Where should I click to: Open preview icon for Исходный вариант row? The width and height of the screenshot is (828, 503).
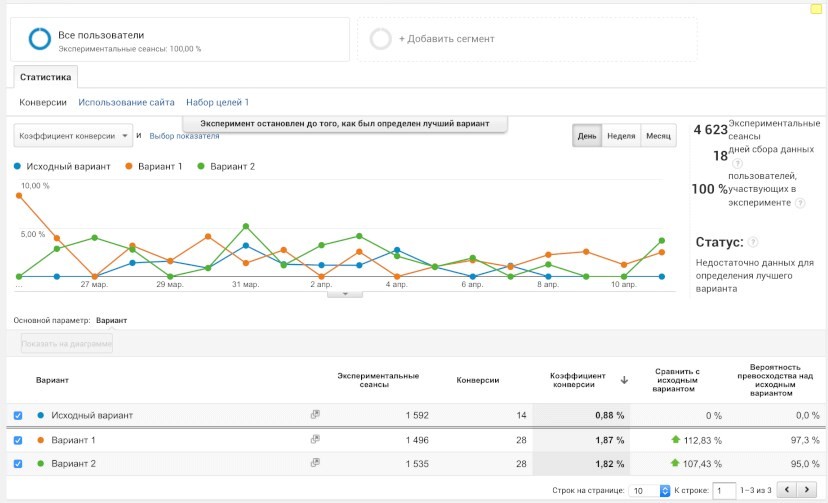tap(315, 414)
